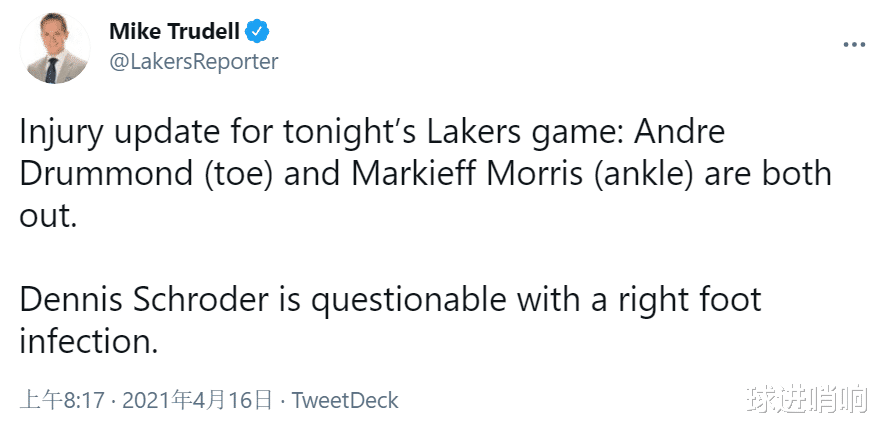Open the tweet's three-dot more options menu
The image size is (884, 434).
tap(853, 44)
